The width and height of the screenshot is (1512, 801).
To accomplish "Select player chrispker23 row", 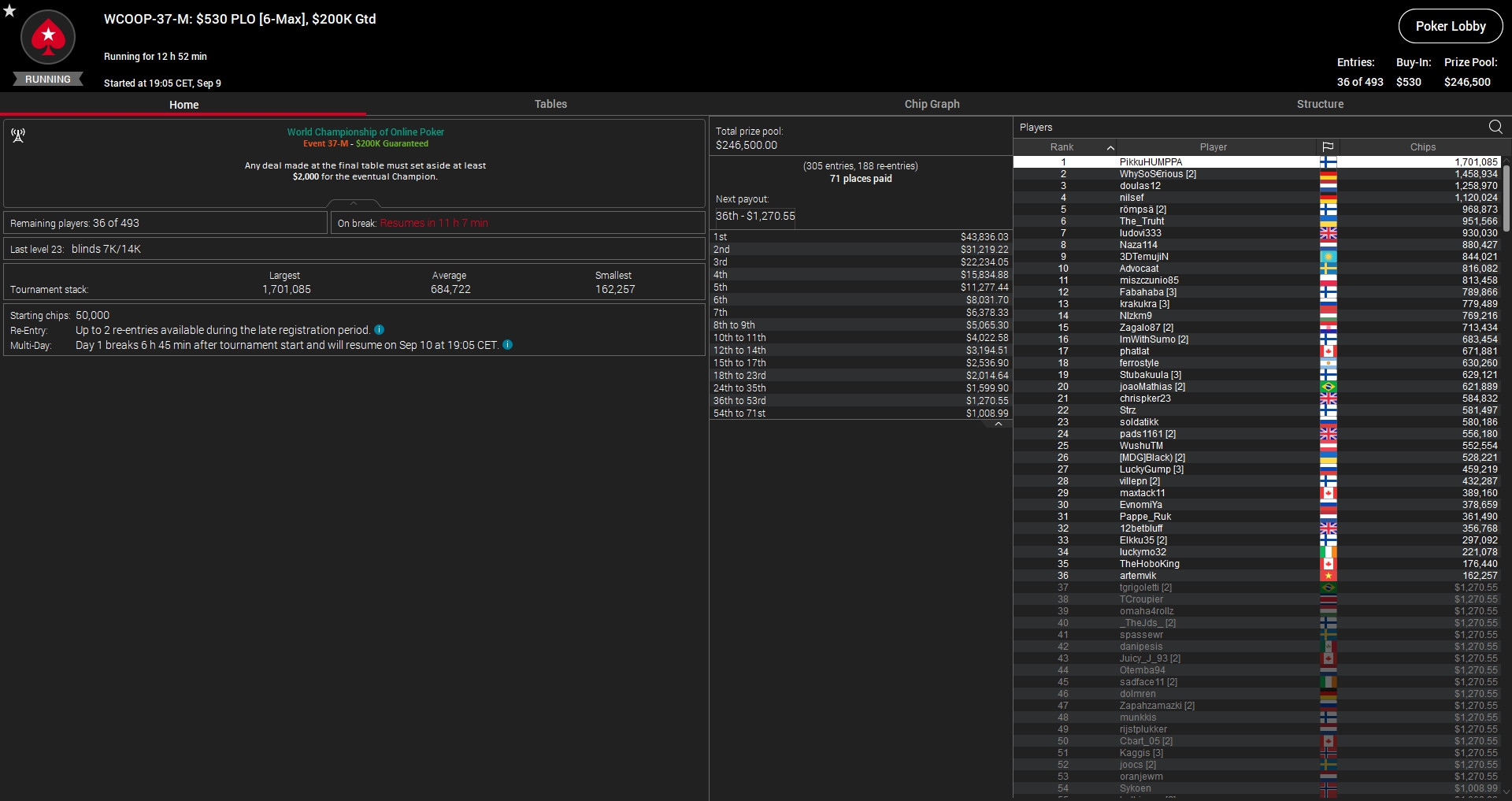I will (x=1257, y=399).
